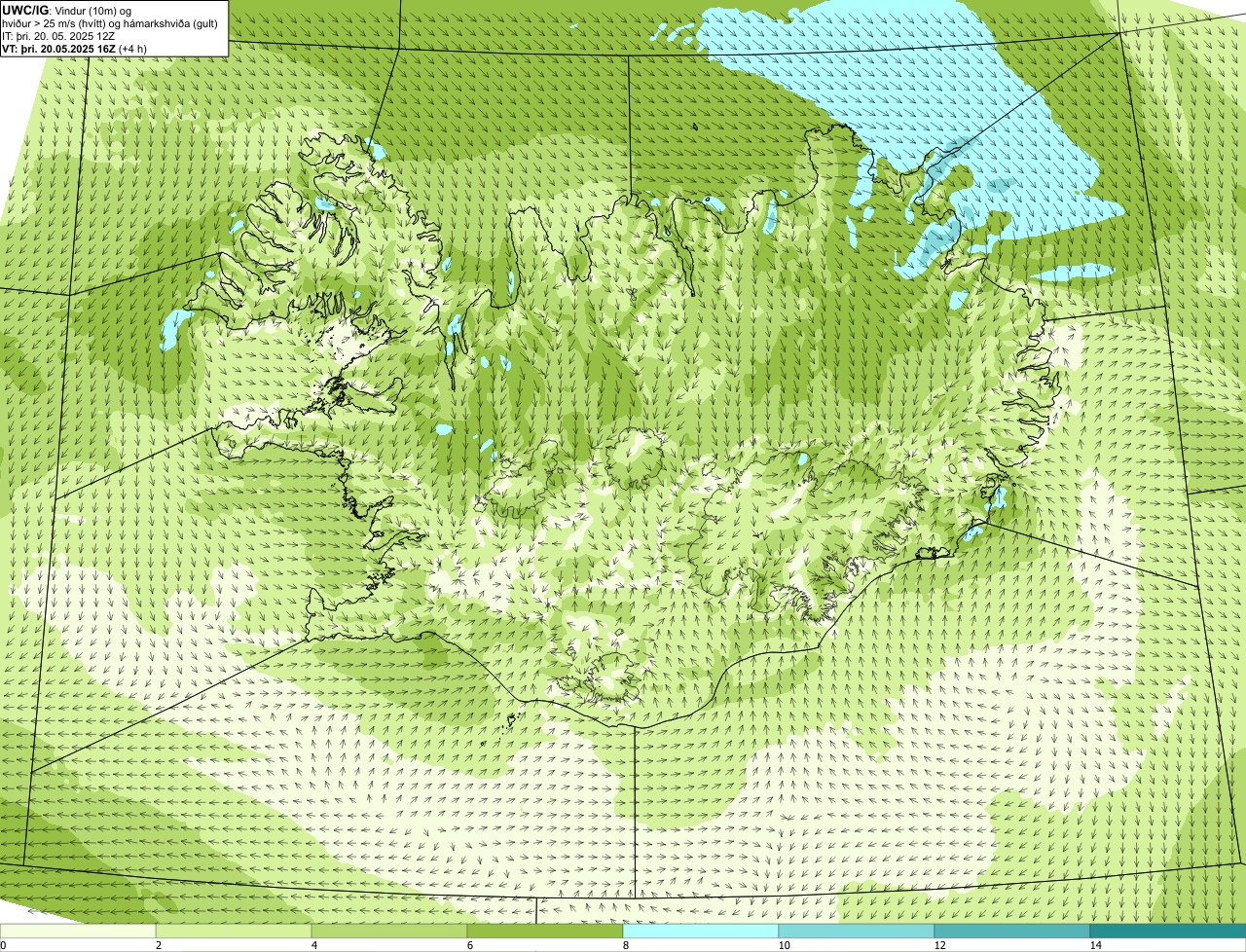The image size is (1246, 952).
Task: Click the scale label "6" under the color bar
Action: [469, 945]
